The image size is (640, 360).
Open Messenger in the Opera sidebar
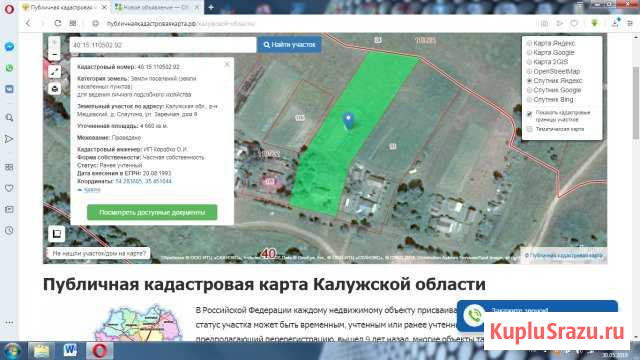[x=9, y=47]
